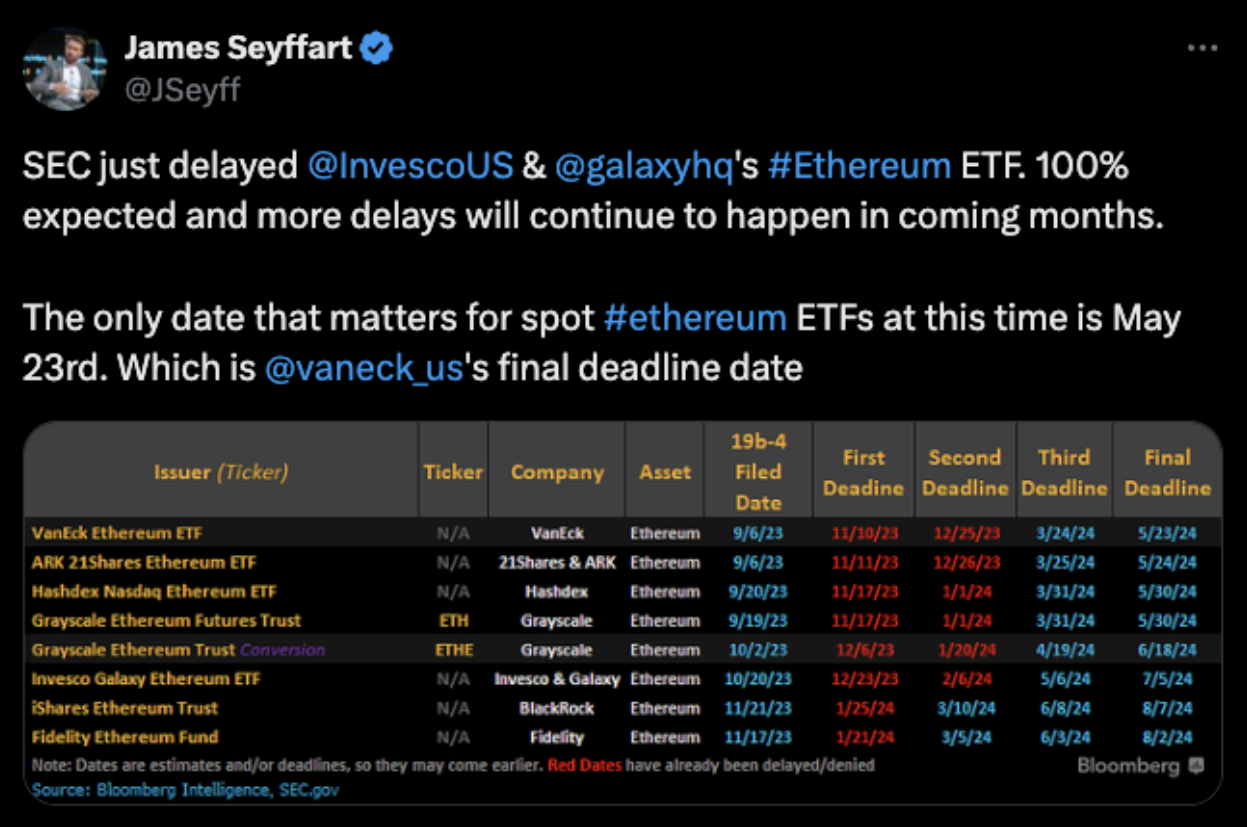Image resolution: width=1247 pixels, height=827 pixels.
Task: Click the Final Deadline column header
Action: [1167, 472]
